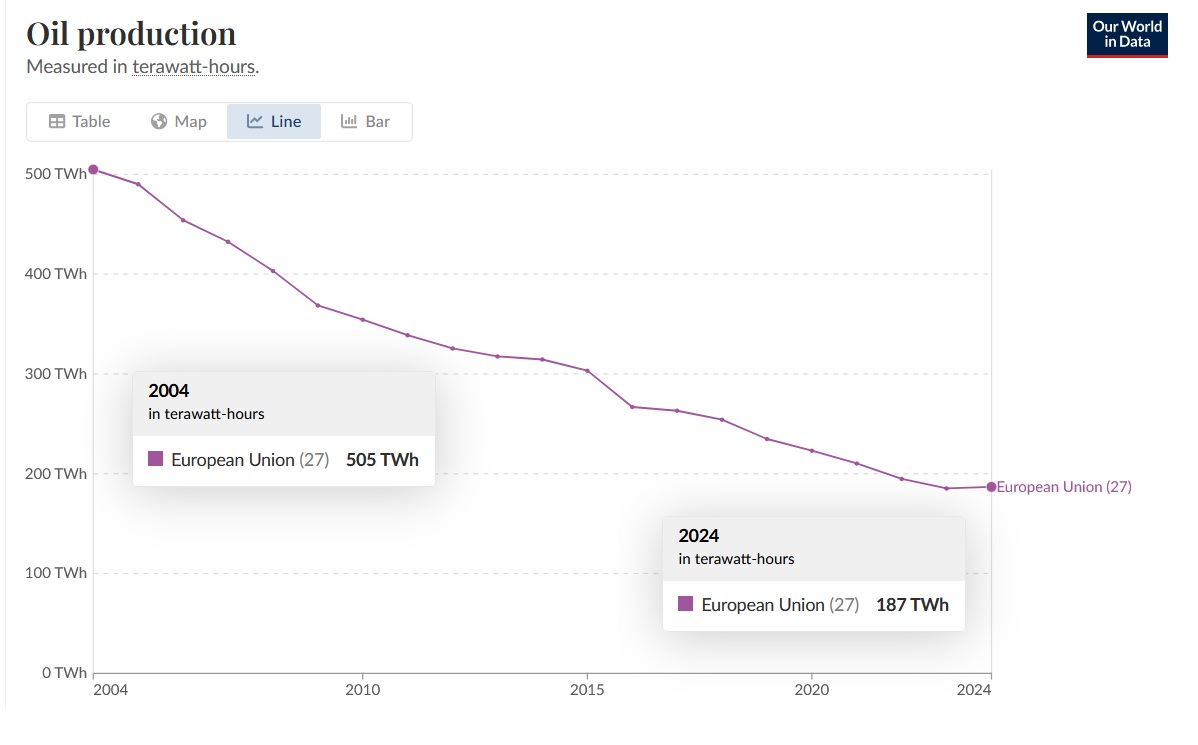This screenshot has height=745, width=1198.
Task: Click purple swatch in 2004 tooltip
Action: [155, 458]
